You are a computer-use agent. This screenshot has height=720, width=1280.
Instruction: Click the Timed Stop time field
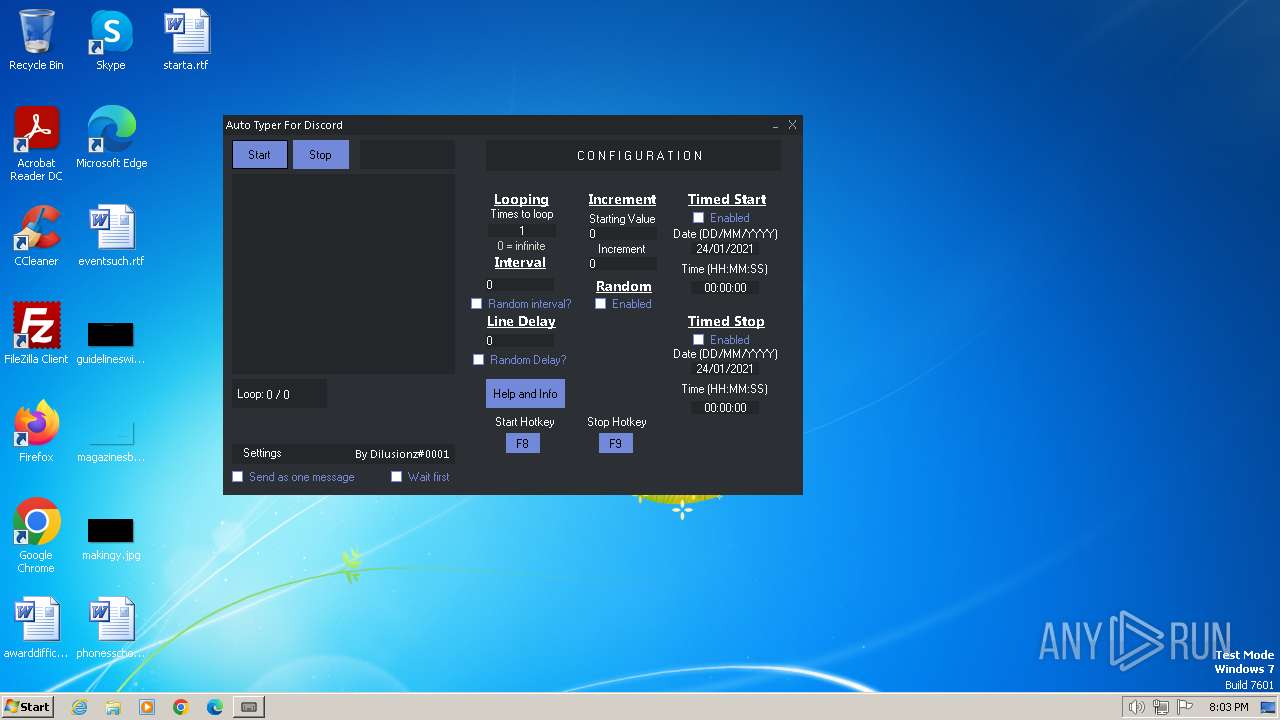pyautogui.click(x=725, y=408)
